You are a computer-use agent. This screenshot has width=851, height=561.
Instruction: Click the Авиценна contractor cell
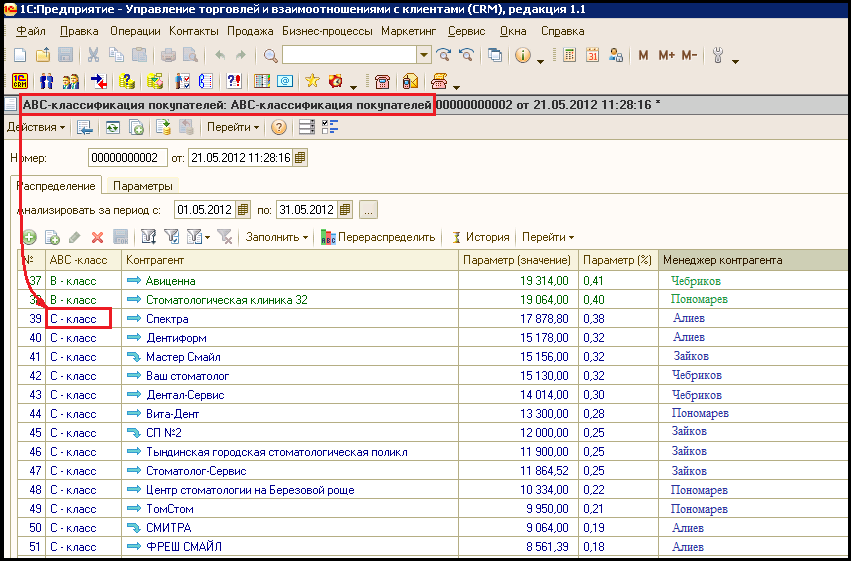point(290,280)
